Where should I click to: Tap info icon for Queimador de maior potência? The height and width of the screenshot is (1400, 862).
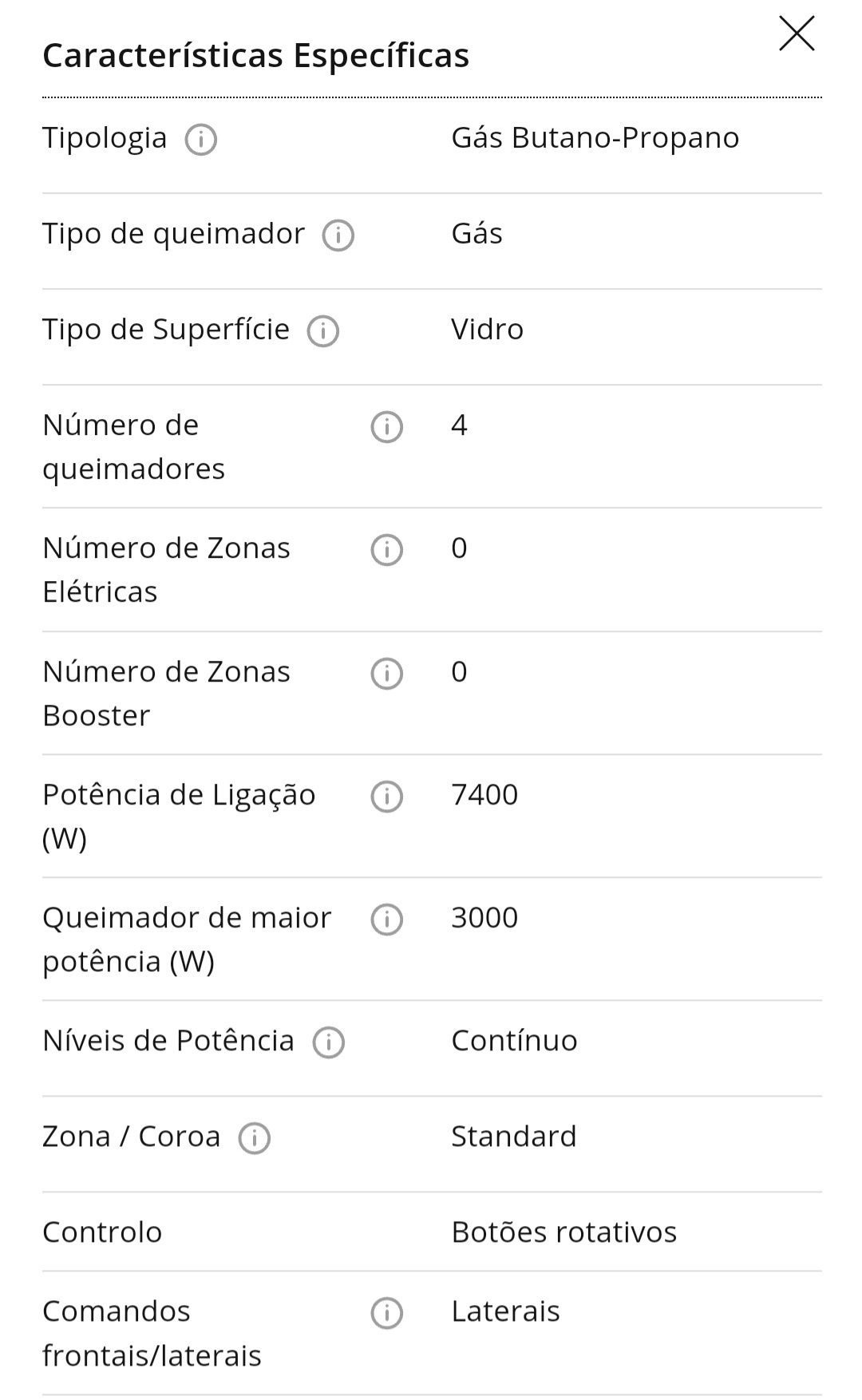(386, 919)
